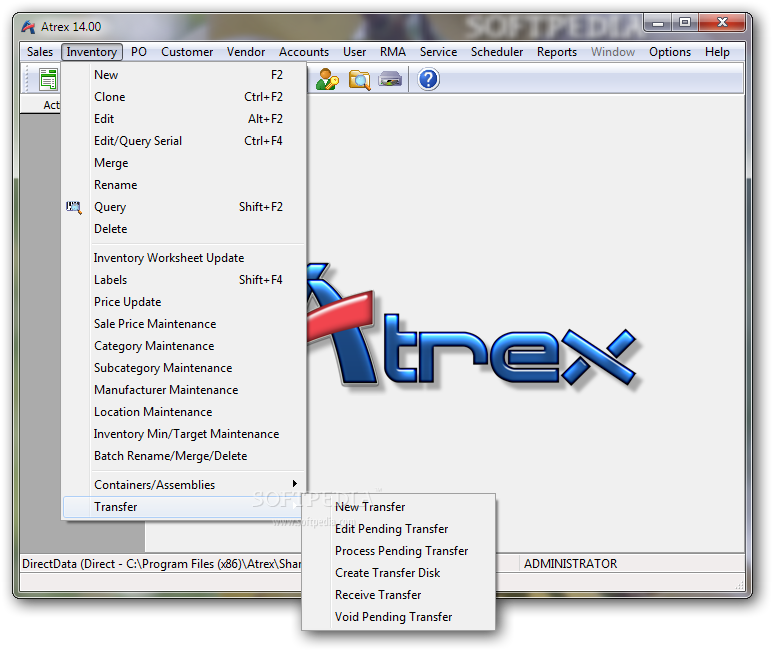773x651 pixels.
Task: Open Sale Price Maintenance
Action: (x=183, y=324)
